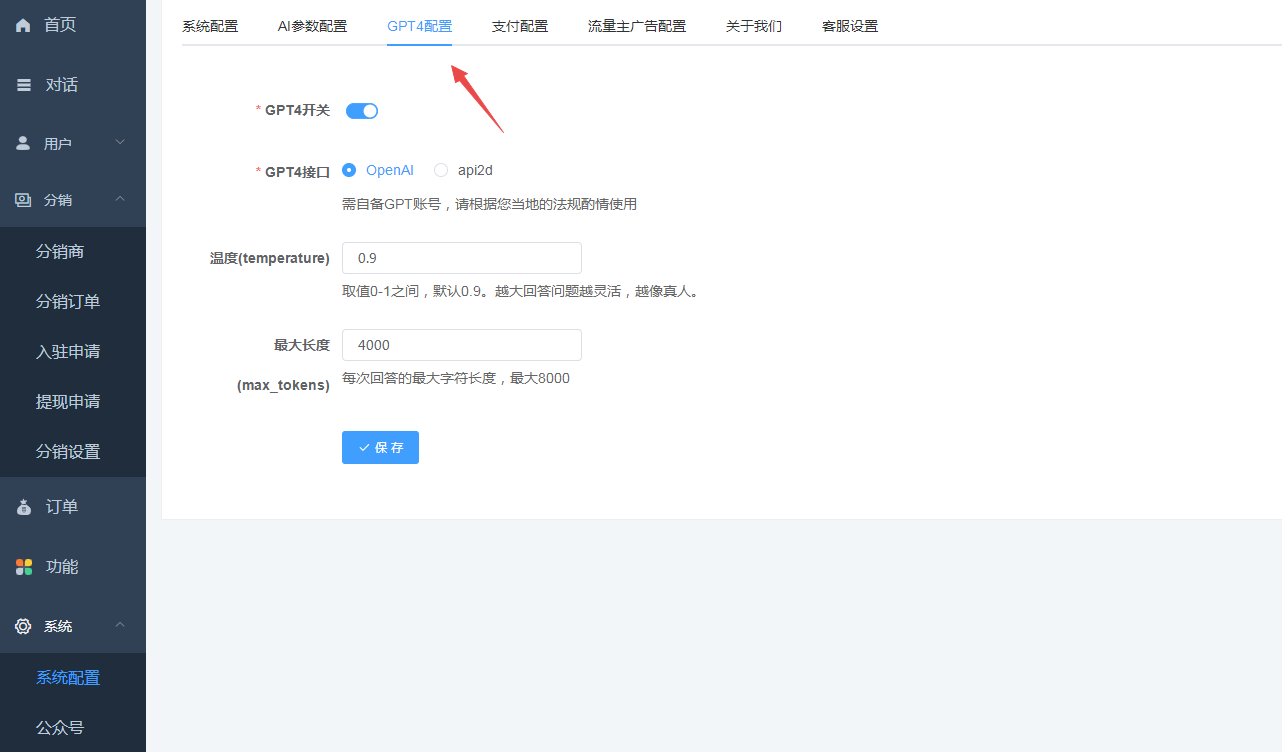The width and height of the screenshot is (1282, 752).
Task: Select the 最大长度 value field
Action: tap(461, 344)
